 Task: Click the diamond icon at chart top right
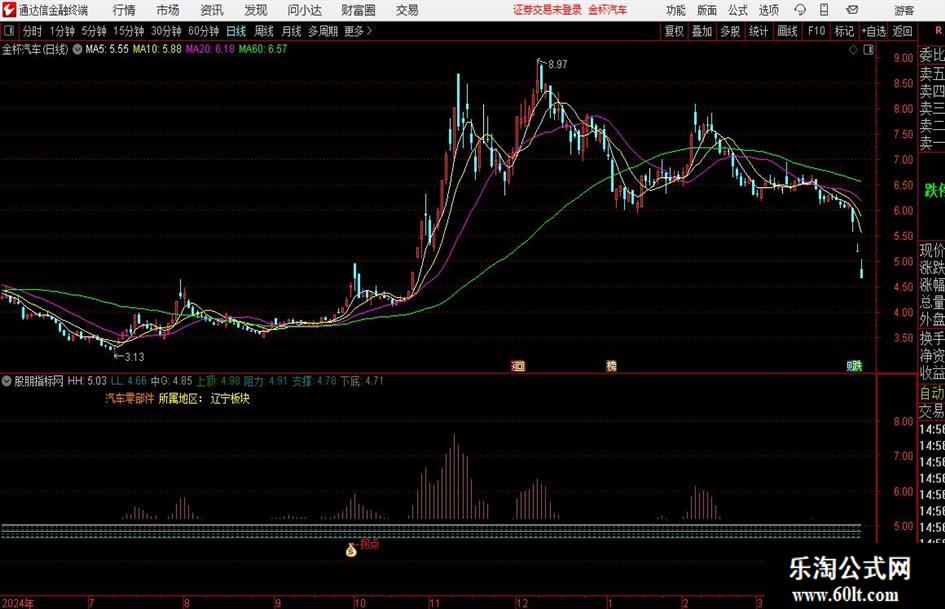[x=853, y=50]
